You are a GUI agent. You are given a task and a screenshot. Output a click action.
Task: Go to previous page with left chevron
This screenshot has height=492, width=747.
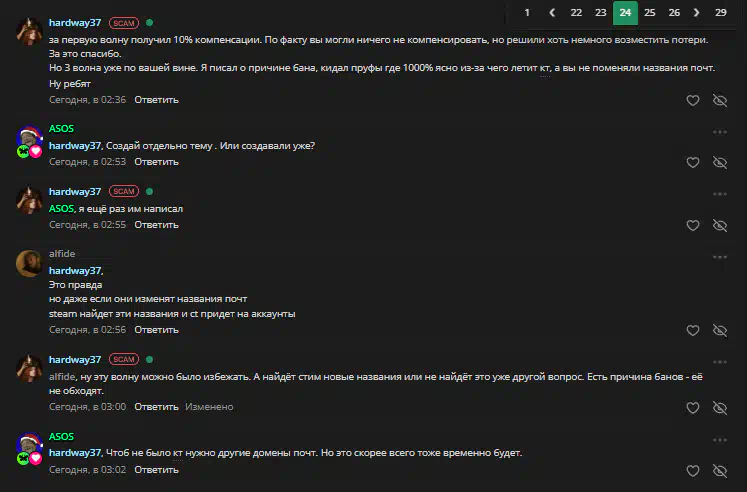(552, 13)
